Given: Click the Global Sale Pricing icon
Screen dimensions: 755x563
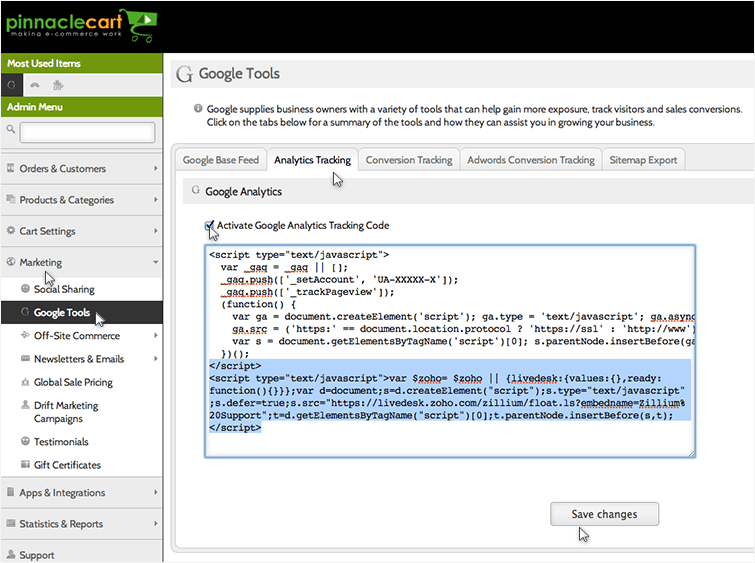Looking at the screenshot, I should [x=26, y=381].
